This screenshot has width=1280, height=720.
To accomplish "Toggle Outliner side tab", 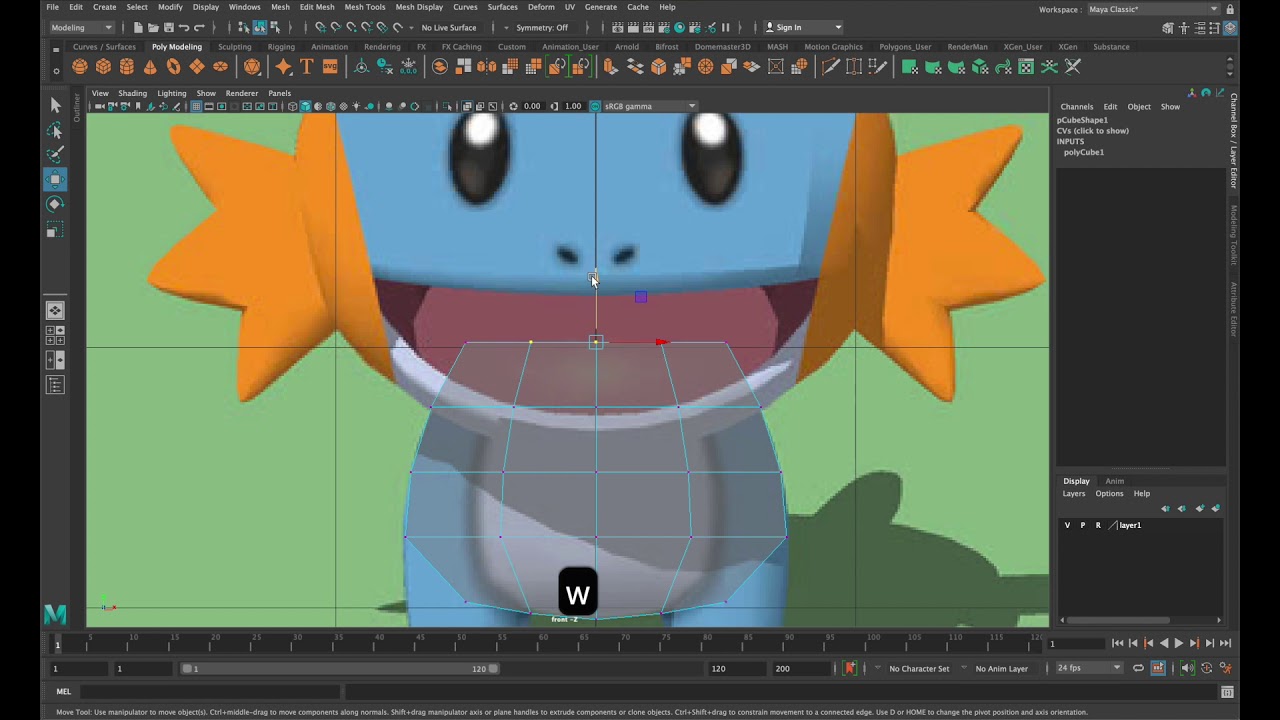I will pos(77,108).
